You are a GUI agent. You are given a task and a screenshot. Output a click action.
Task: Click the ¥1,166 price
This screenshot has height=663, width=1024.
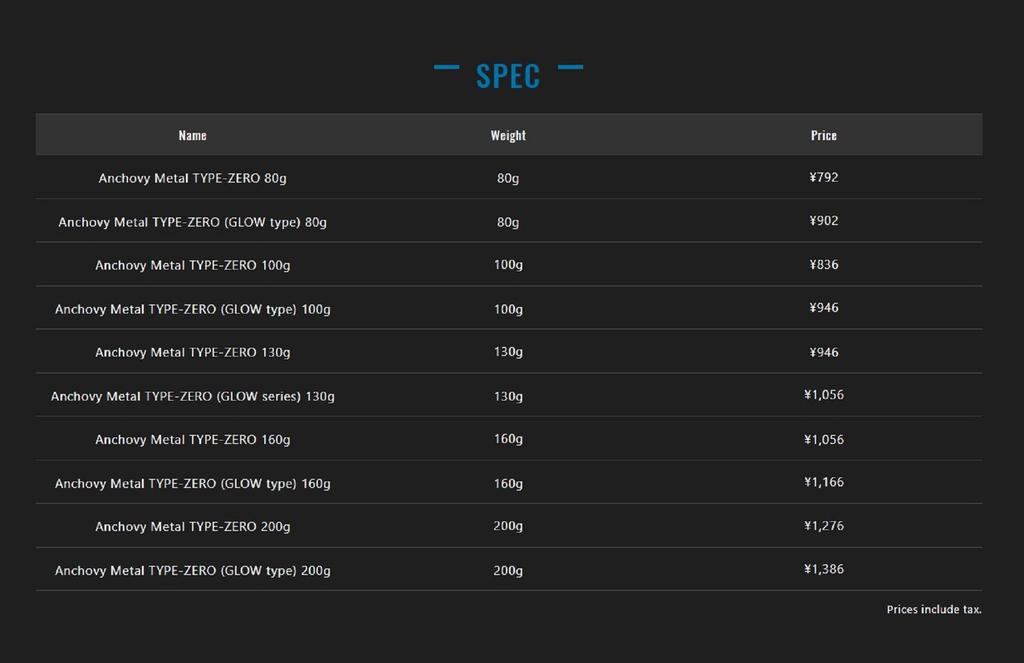pyautogui.click(x=823, y=482)
